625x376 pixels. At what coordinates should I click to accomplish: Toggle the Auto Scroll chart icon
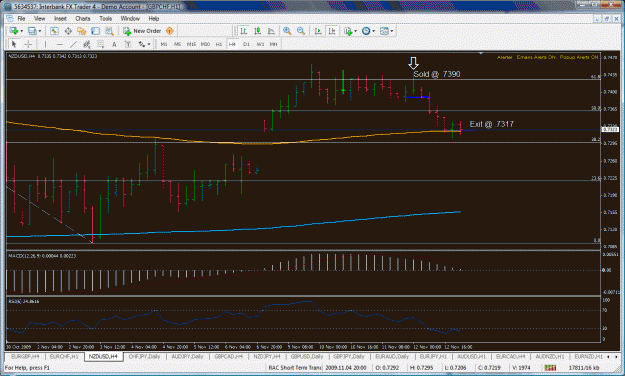coord(318,31)
